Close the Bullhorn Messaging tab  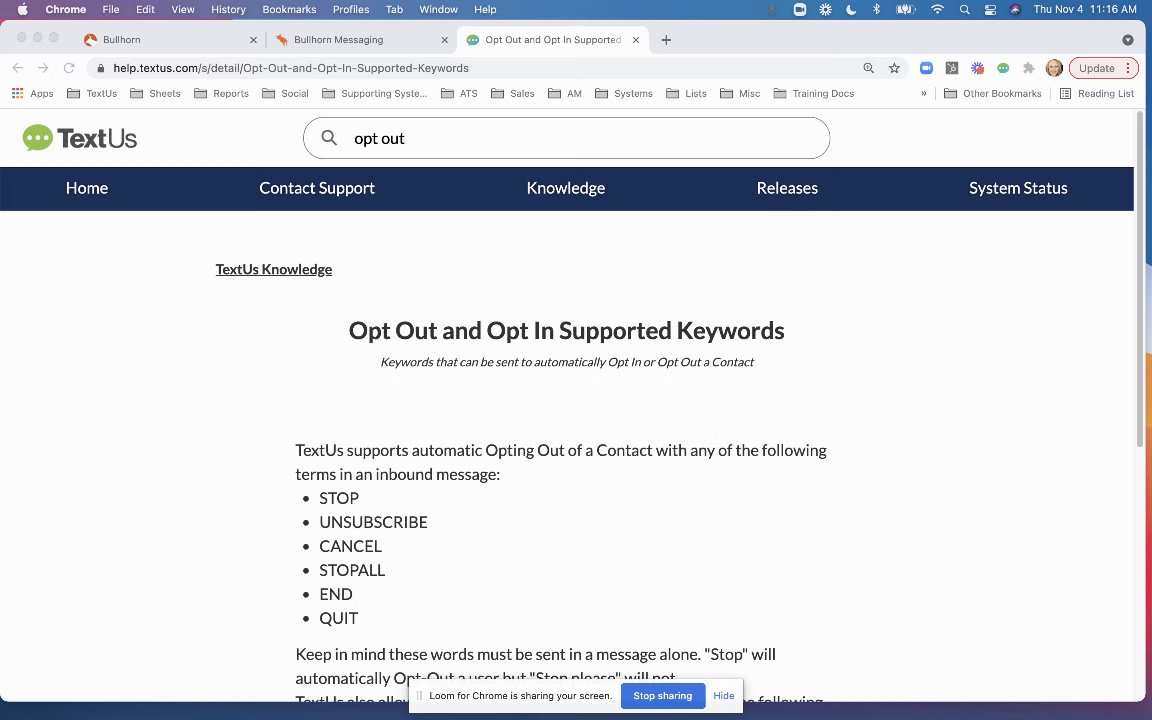click(444, 40)
